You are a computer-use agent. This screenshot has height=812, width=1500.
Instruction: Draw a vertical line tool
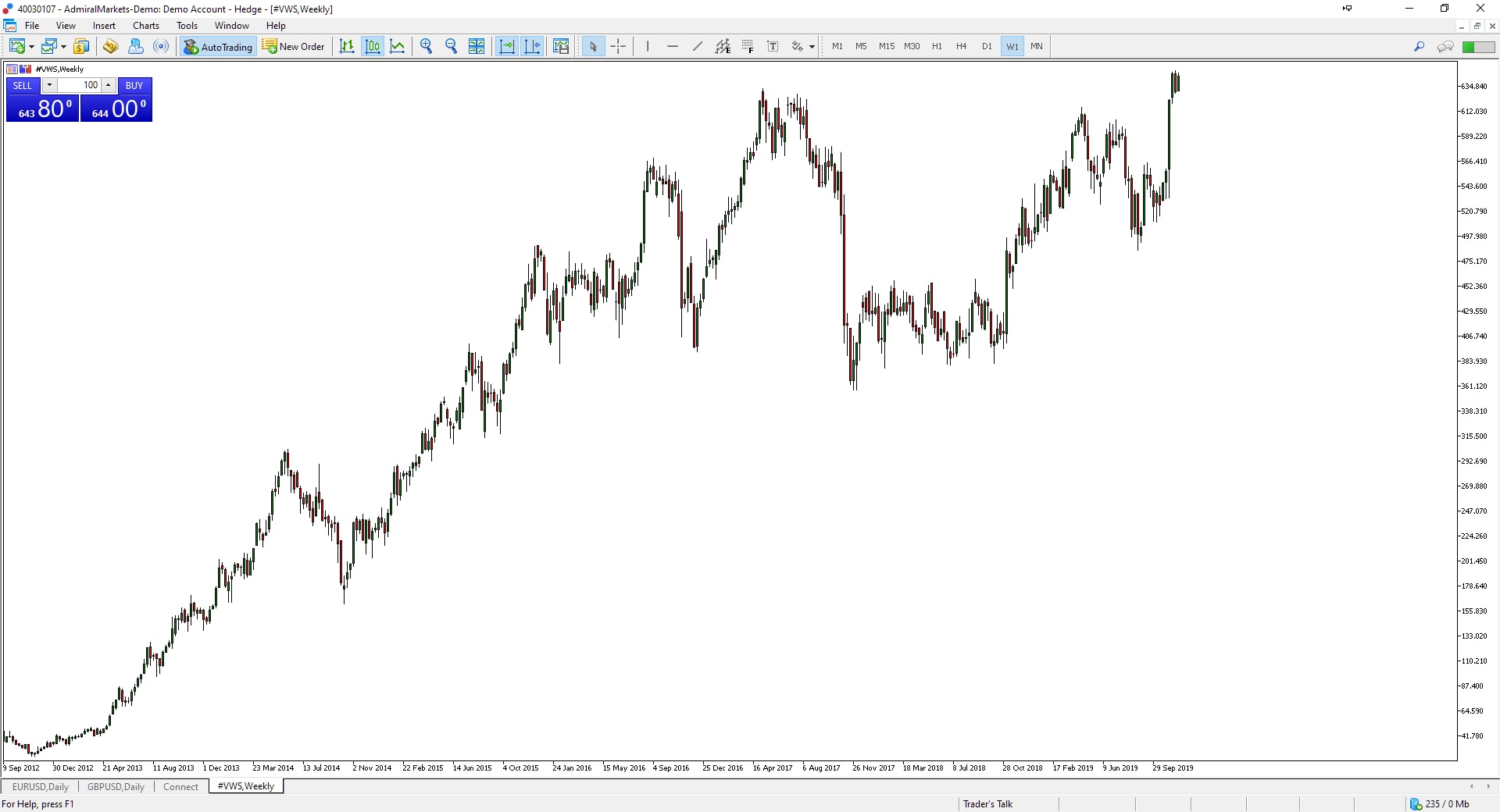click(648, 46)
